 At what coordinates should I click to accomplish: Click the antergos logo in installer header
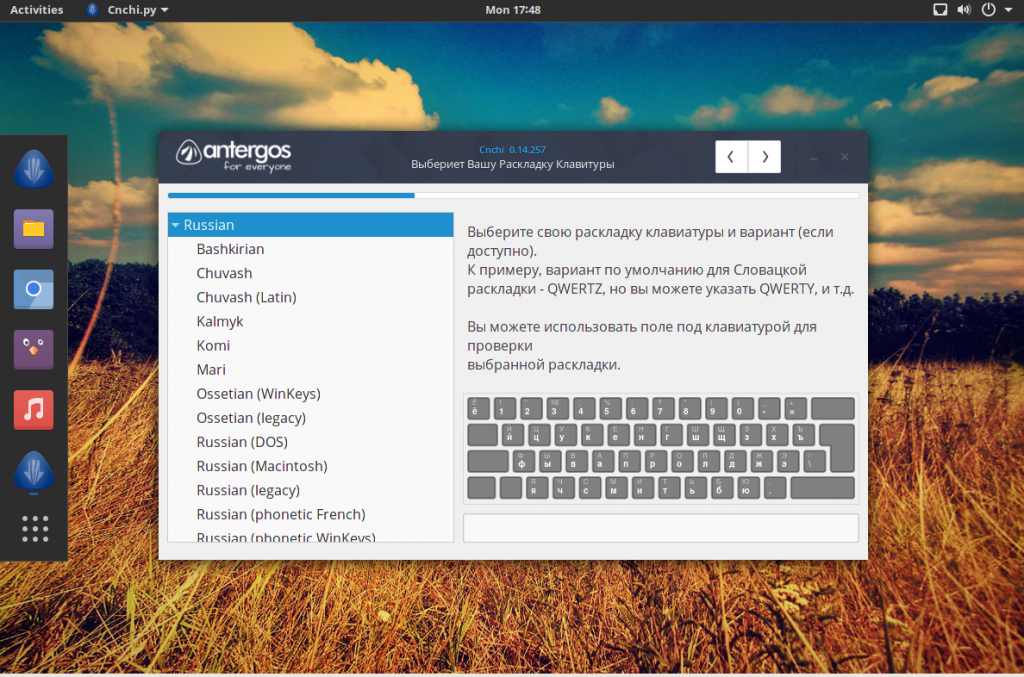point(234,154)
